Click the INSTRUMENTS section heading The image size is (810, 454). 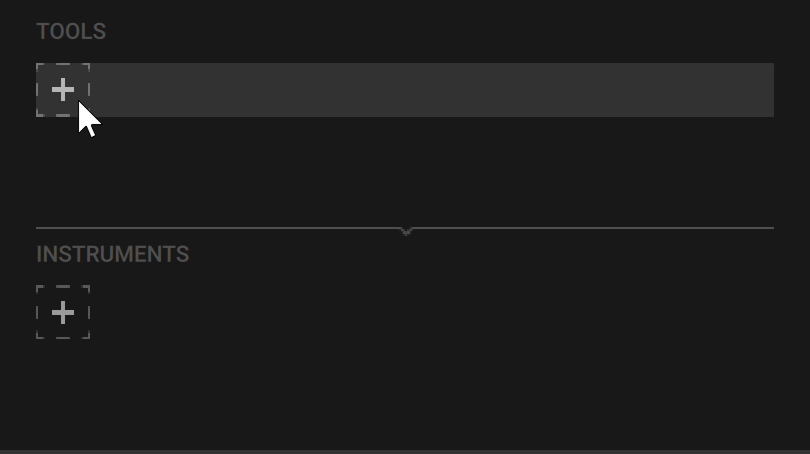[112, 255]
